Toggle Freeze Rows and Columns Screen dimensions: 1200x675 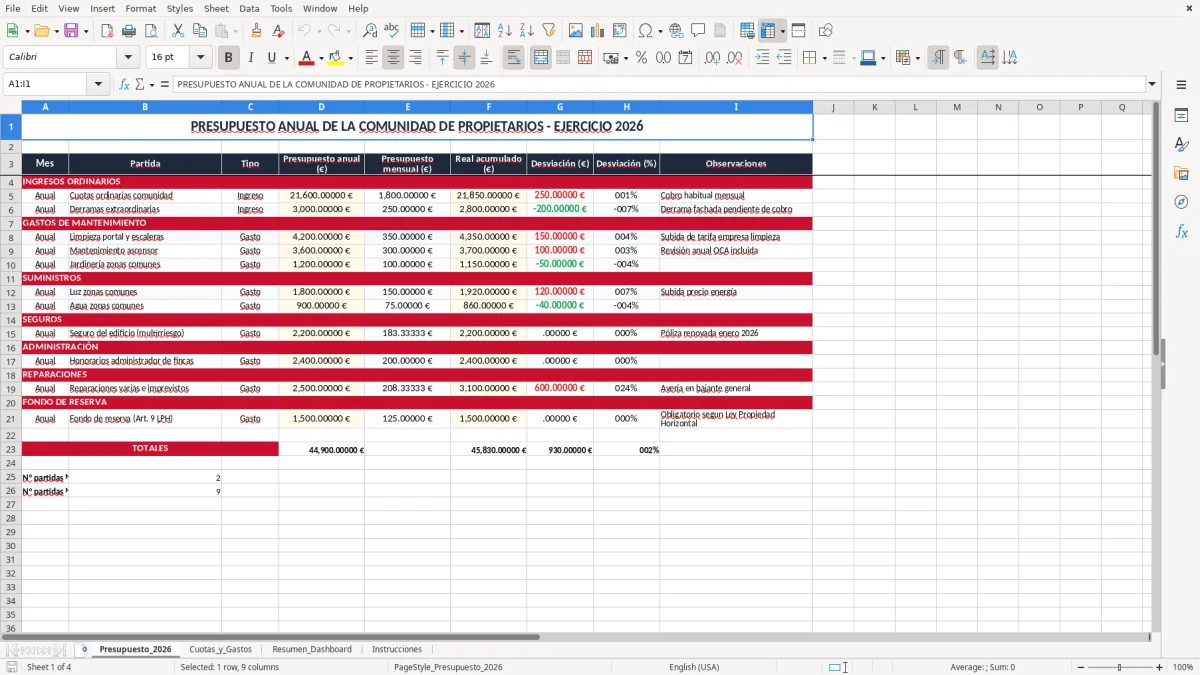(768, 31)
